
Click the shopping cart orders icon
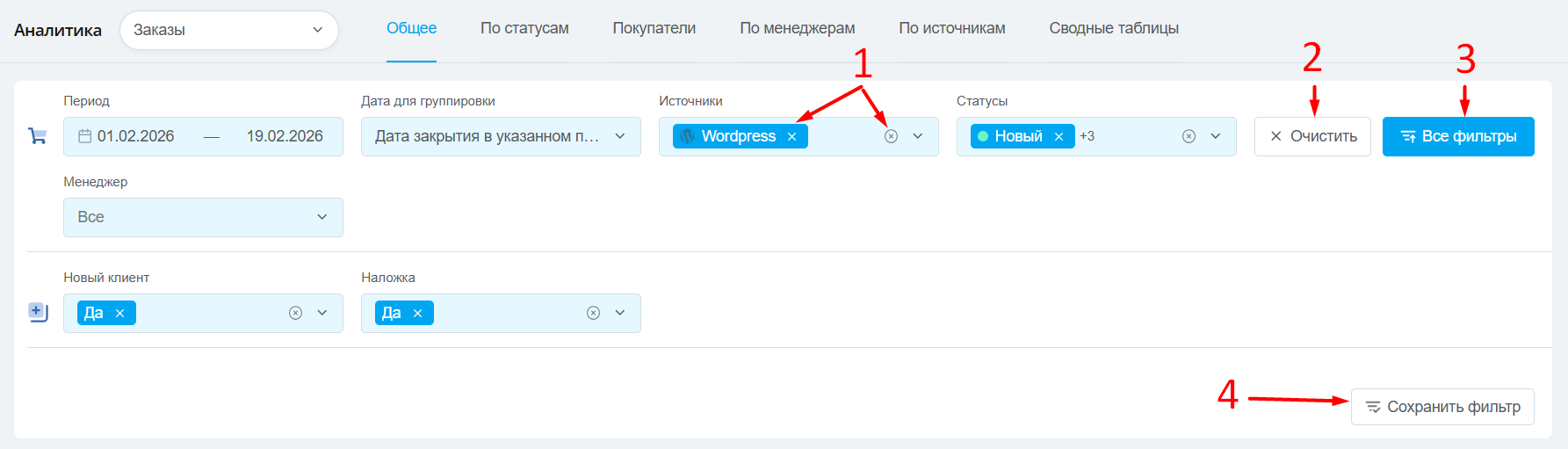tap(37, 136)
